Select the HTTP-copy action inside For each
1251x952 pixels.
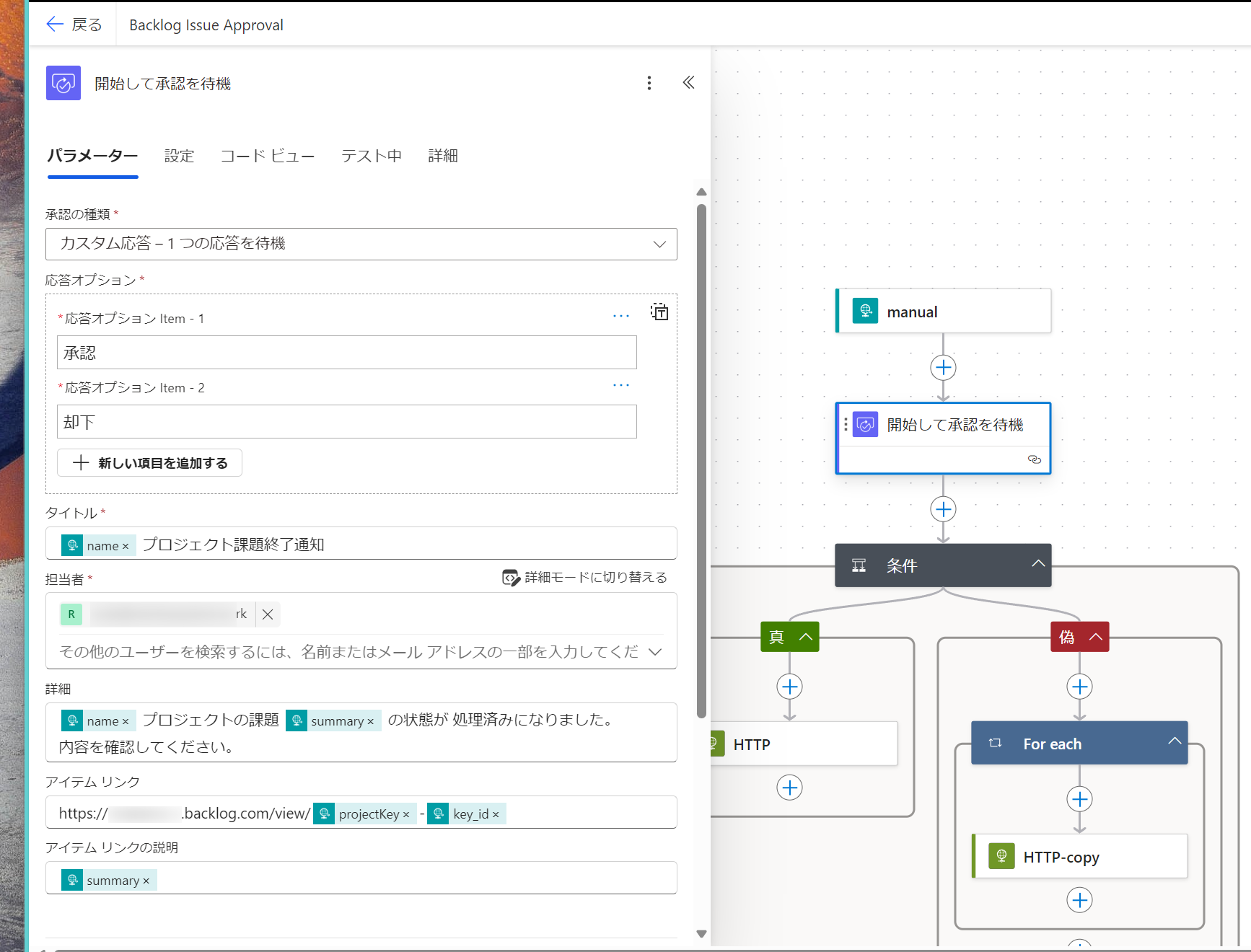click(1079, 856)
